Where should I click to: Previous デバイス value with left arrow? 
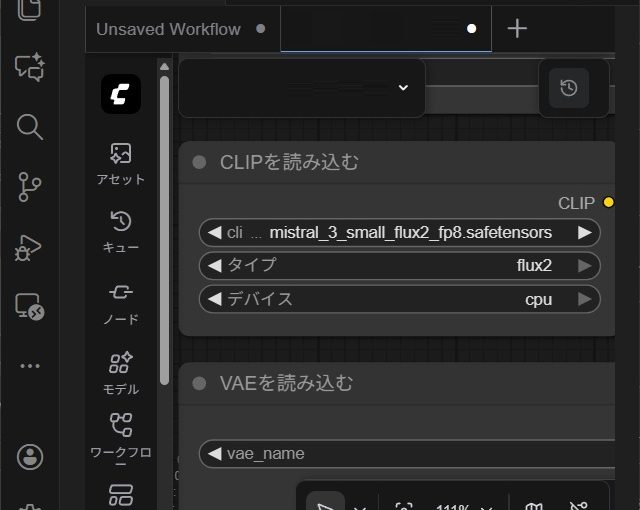point(215,299)
